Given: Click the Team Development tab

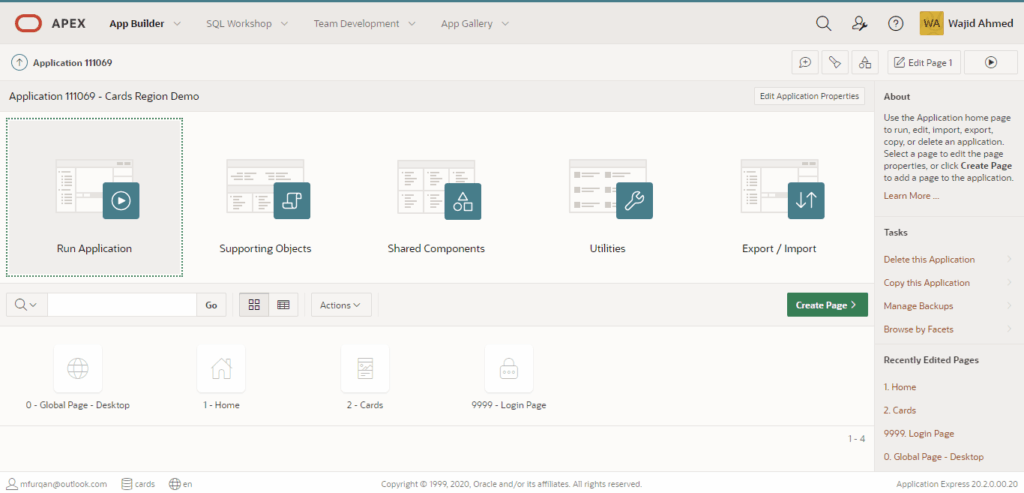Looking at the screenshot, I should click(356, 24).
